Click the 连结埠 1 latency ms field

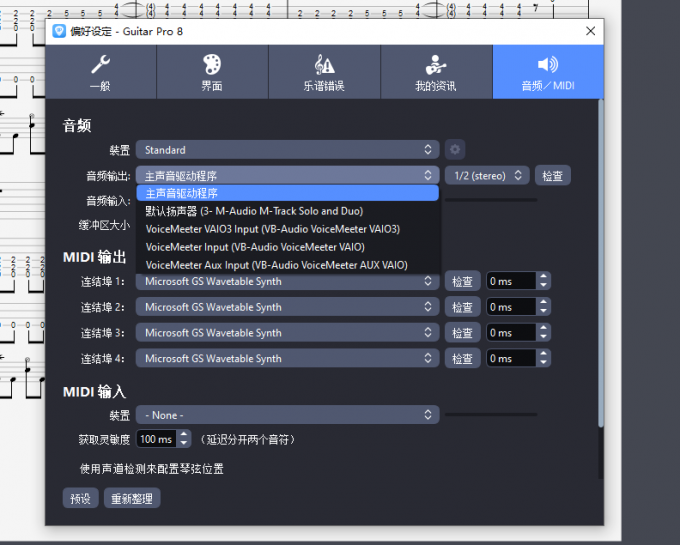(511, 281)
